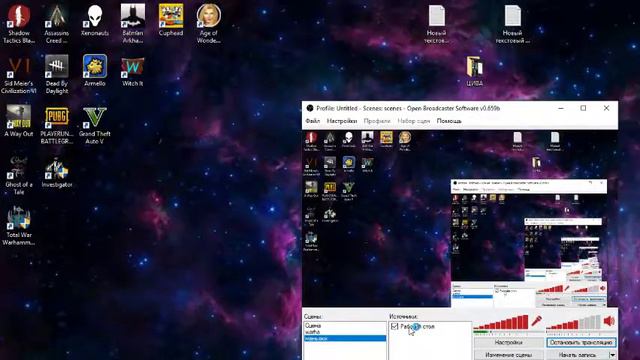Select the second scene in the scenes list

coord(312,332)
